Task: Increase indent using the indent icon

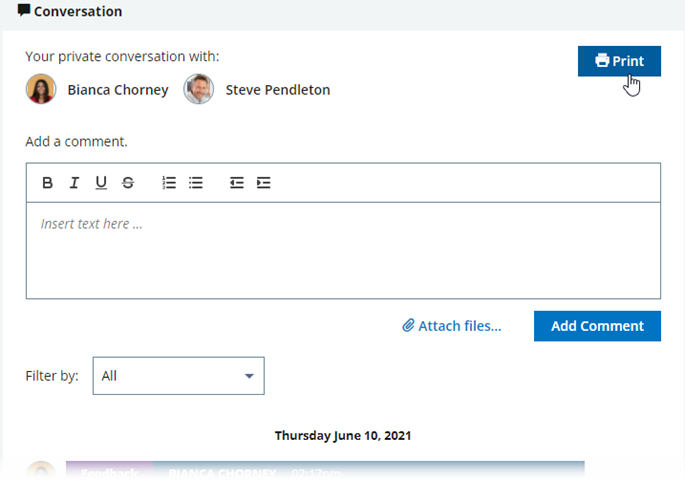Action: click(x=264, y=183)
